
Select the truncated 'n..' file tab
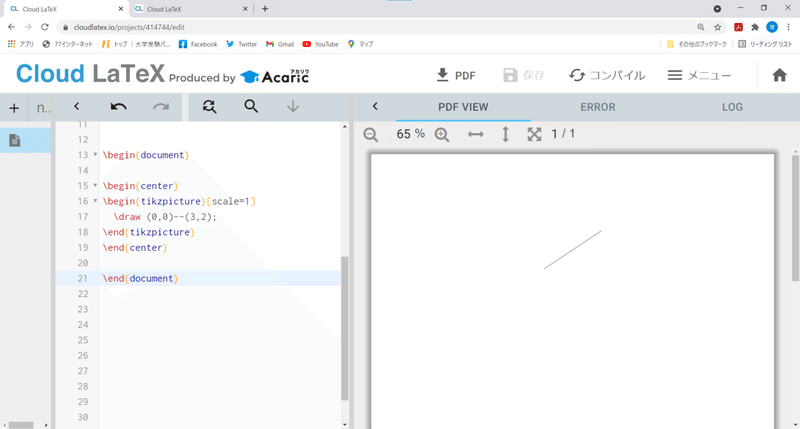pos(43,108)
